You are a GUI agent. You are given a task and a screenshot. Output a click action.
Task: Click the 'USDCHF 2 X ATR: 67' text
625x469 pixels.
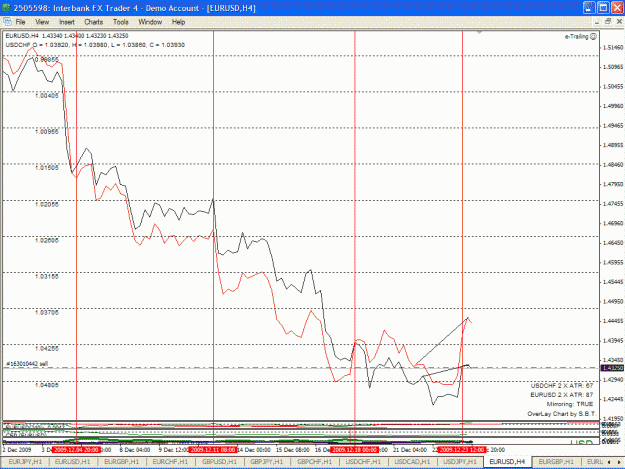[562, 385]
